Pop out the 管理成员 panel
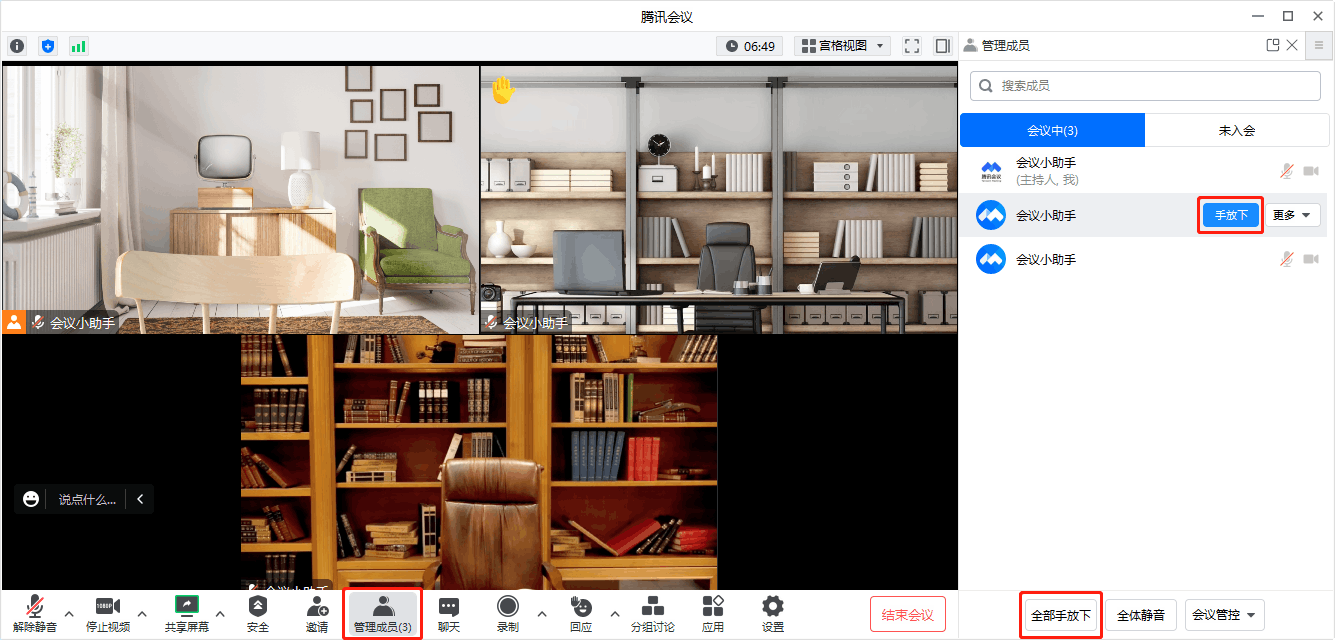 [x=1273, y=45]
